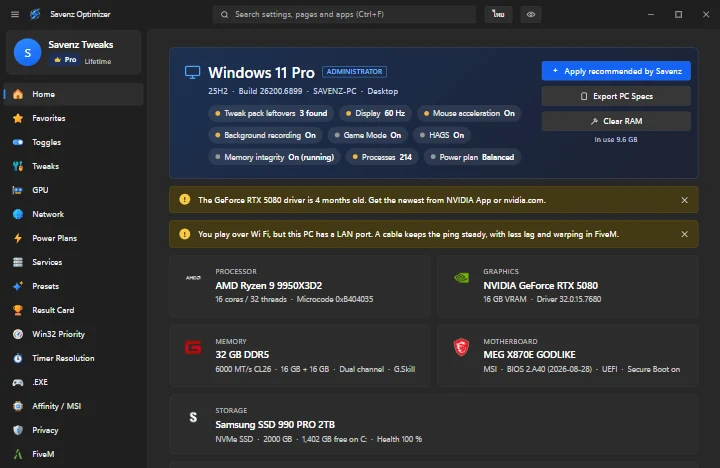Select the Samsung SSD 990 PRO 2TB text
The image size is (720, 468).
coord(275,424)
